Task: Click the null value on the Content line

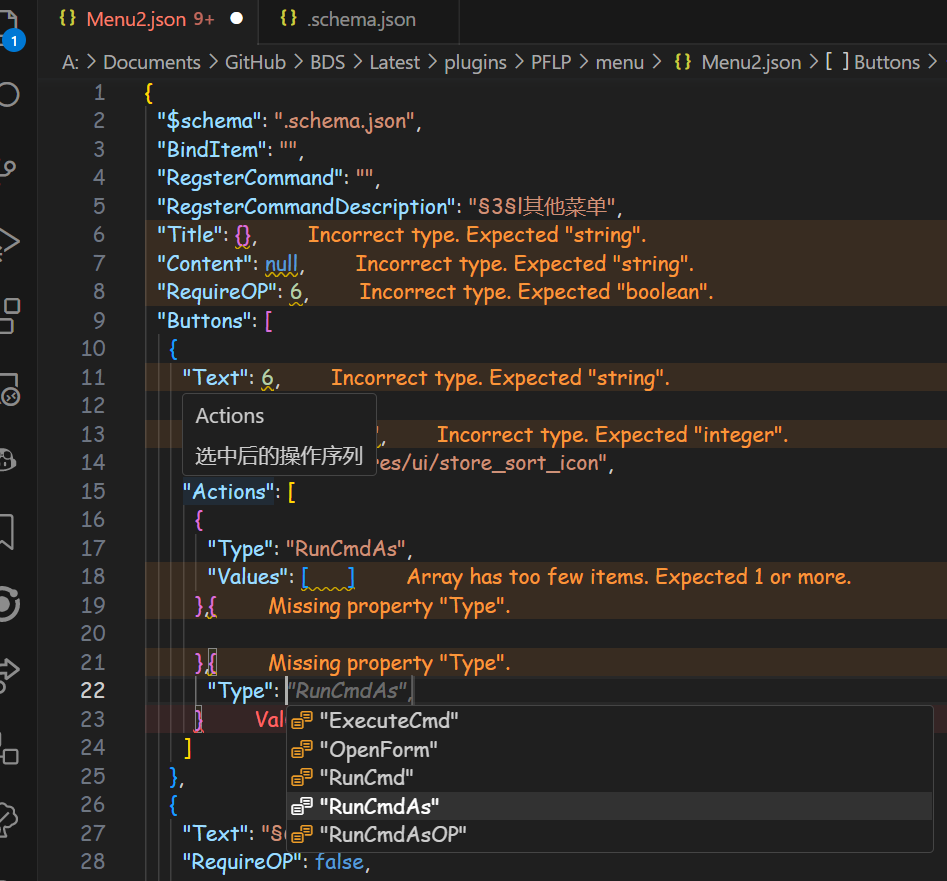Action: click(x=282, y=263)
